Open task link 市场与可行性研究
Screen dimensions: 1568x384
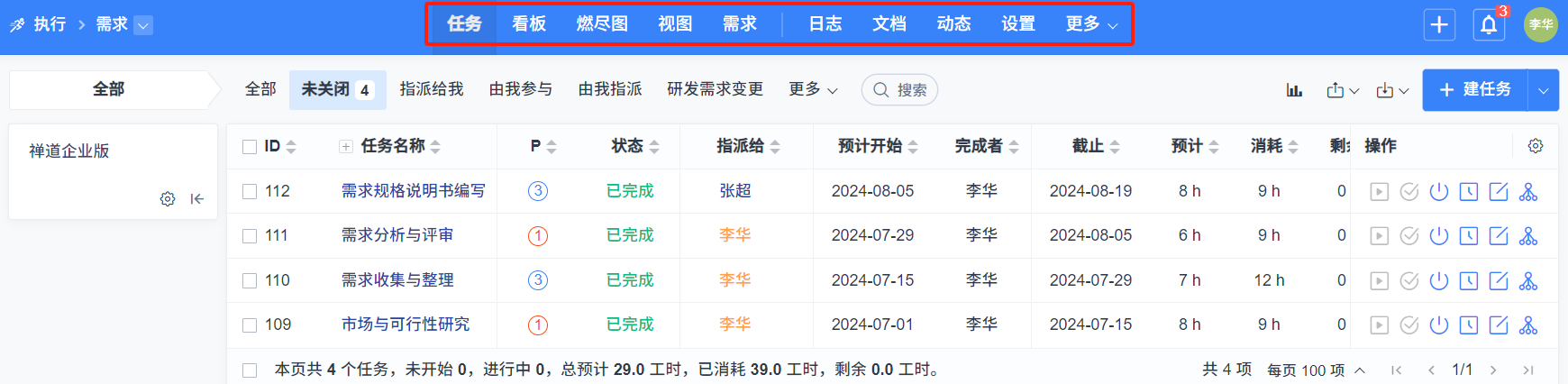[x=406, y=325]
